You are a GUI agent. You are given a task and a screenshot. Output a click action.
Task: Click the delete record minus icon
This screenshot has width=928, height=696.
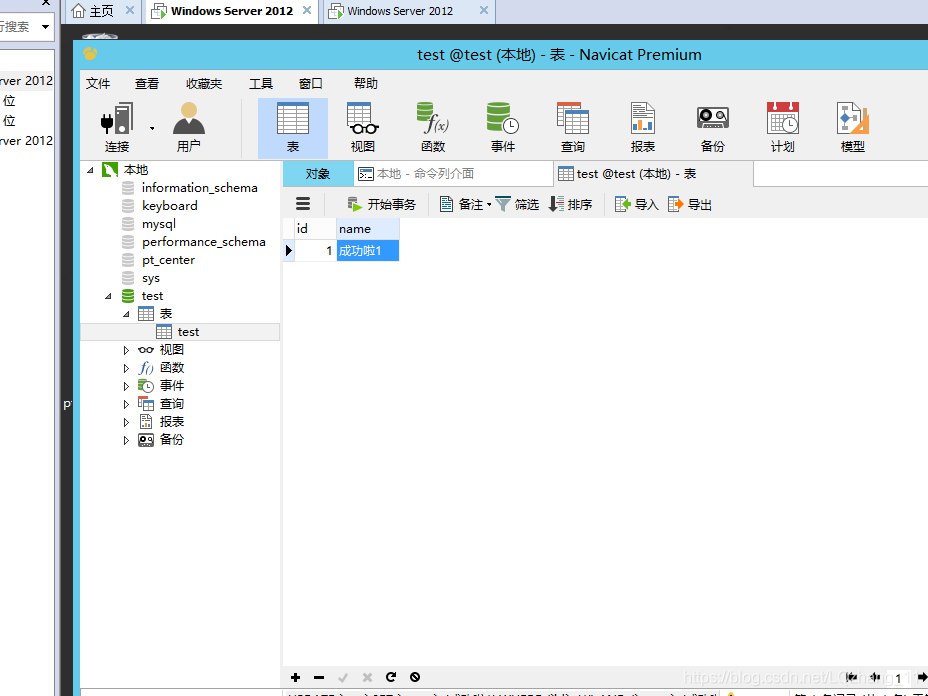[319, 677]
